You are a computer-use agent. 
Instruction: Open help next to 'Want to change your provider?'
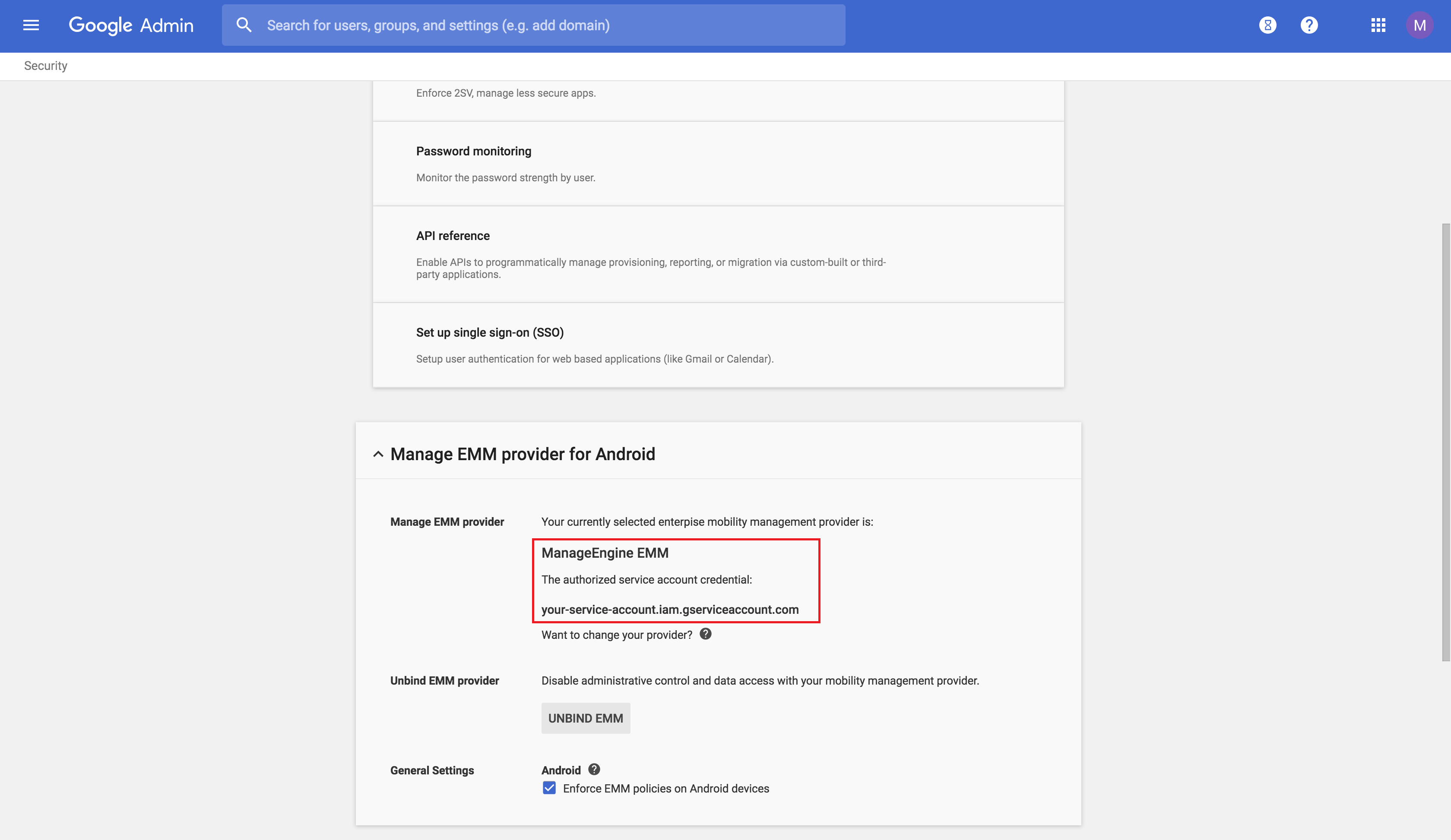click(705, 634)
